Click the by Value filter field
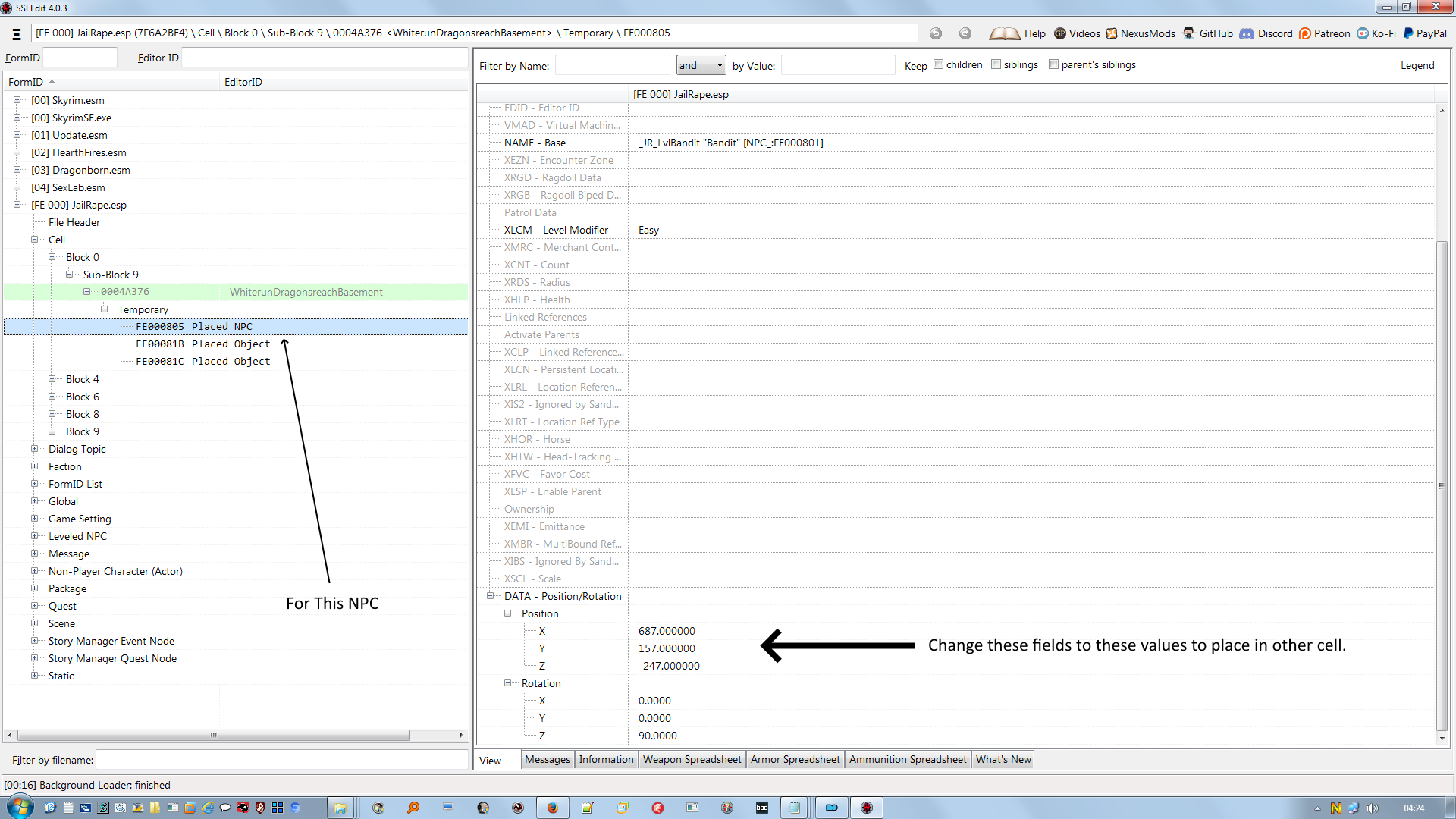The image size is (1456, 819). pos(838,65)
